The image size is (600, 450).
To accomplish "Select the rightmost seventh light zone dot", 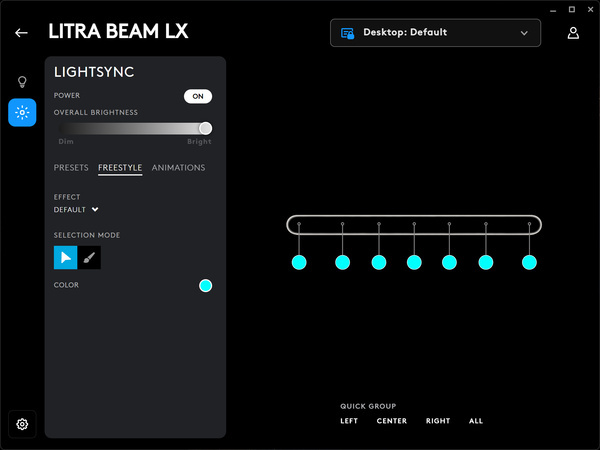I will [x=529, y=262].
